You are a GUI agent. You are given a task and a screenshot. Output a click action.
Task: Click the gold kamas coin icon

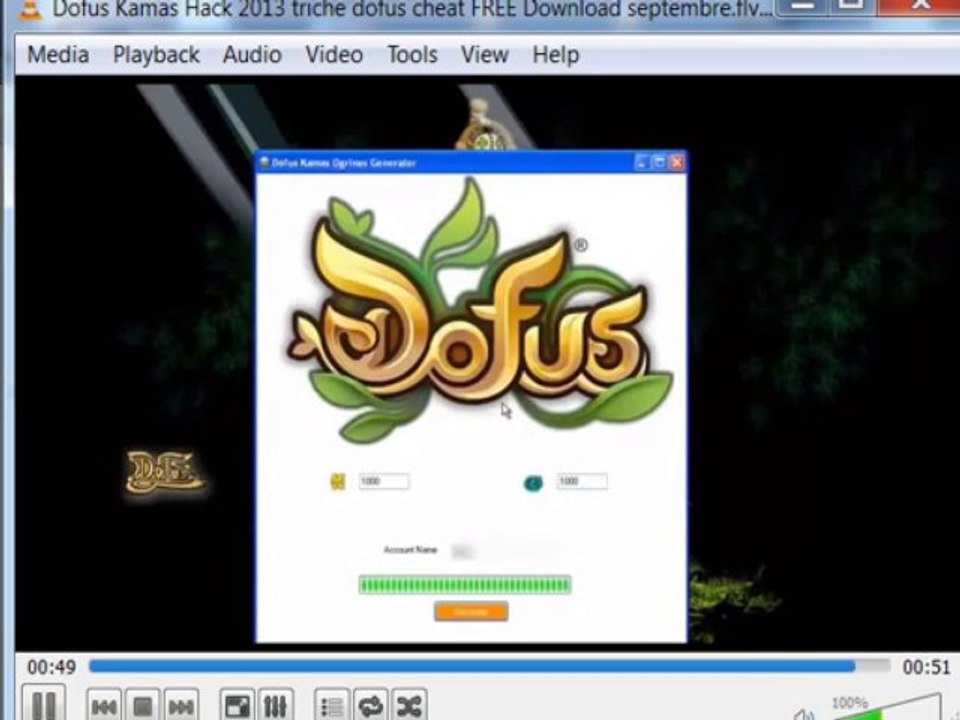tap(338, 482)
